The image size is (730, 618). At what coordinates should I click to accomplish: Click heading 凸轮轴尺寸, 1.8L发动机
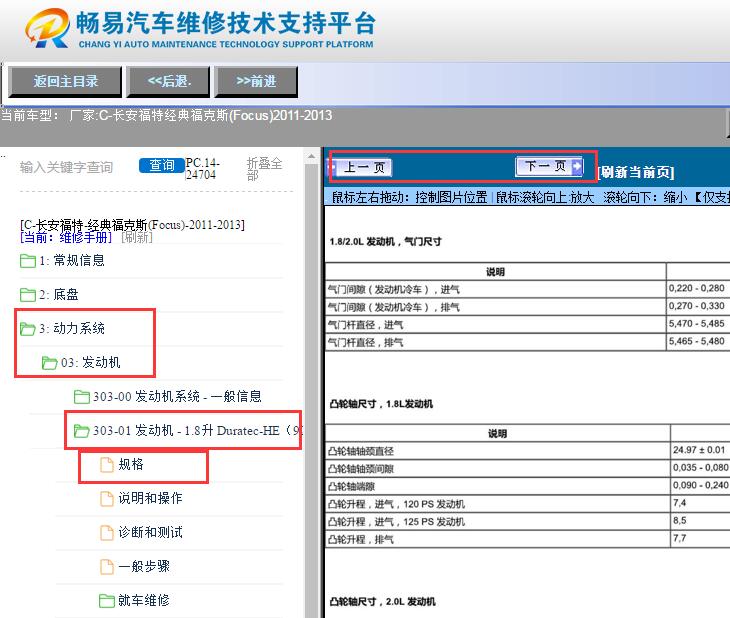point(381,404)
